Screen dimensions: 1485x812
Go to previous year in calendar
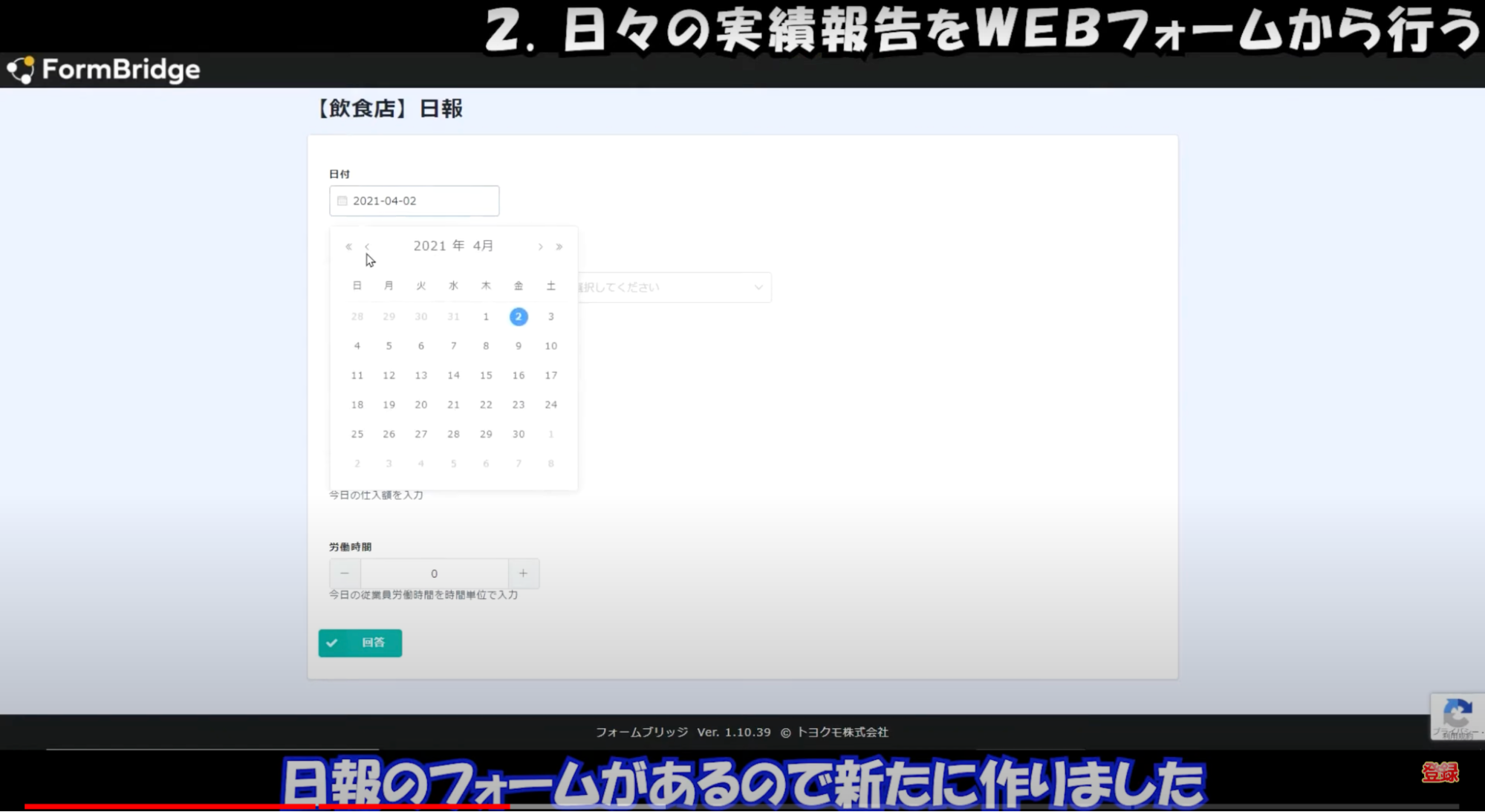pos(348,247)
